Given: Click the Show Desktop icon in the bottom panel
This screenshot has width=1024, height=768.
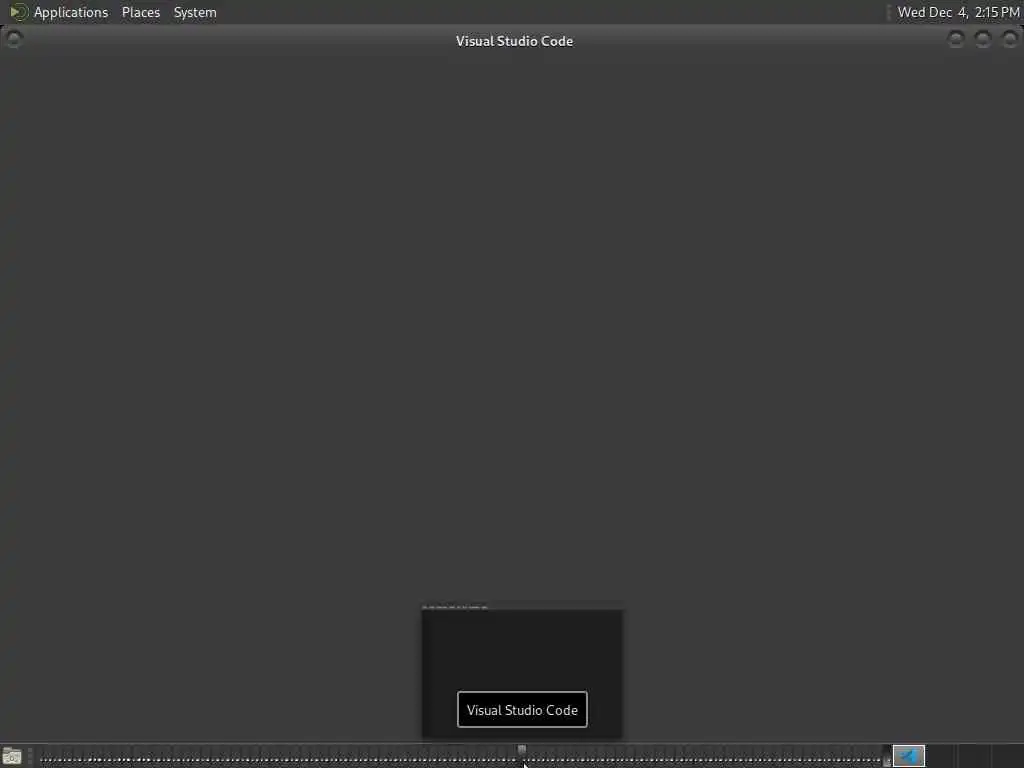Looking at the screenshot, I should pyautogui.click(x=12, y=757).
